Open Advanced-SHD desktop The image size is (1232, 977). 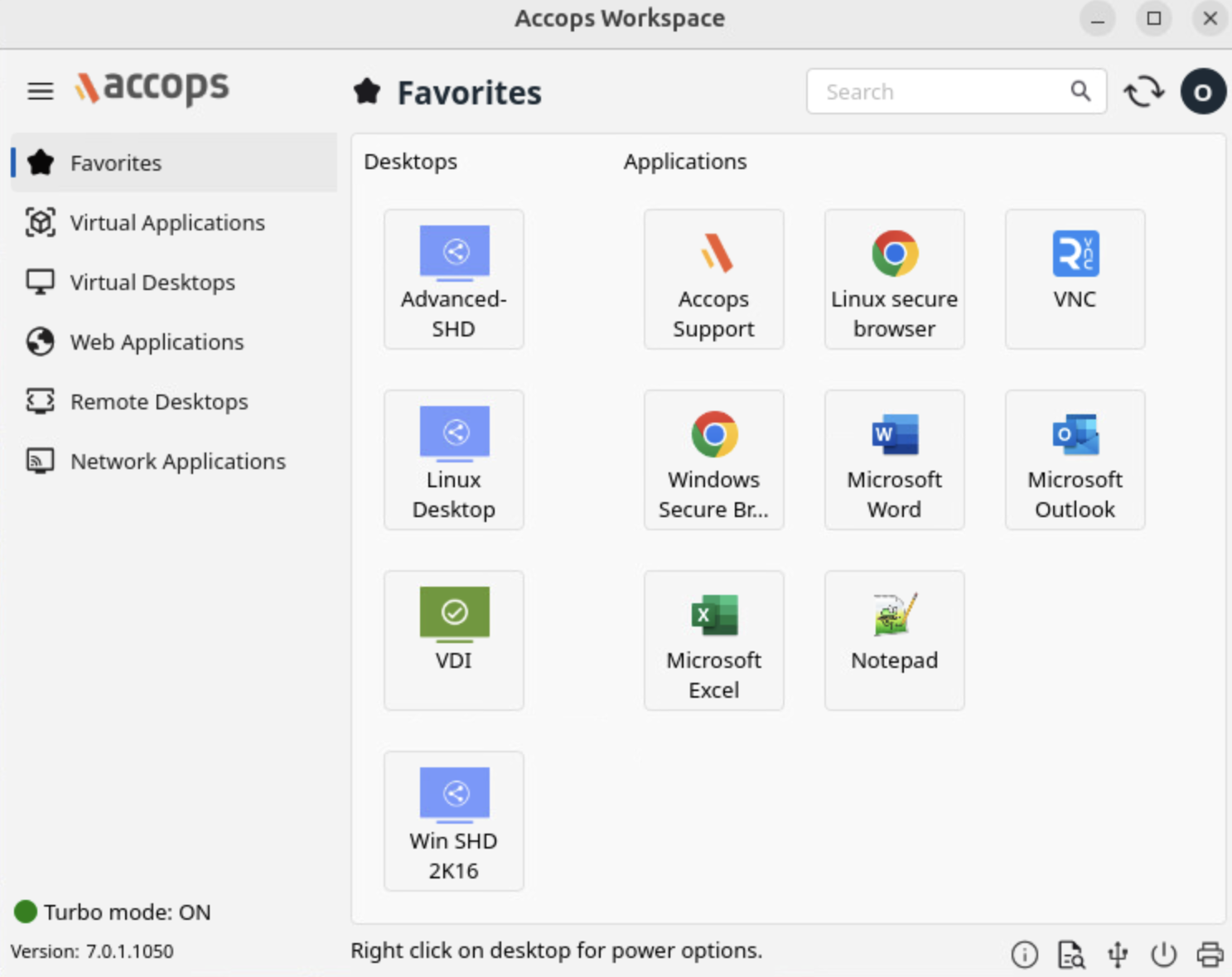(x=453, y=279)
